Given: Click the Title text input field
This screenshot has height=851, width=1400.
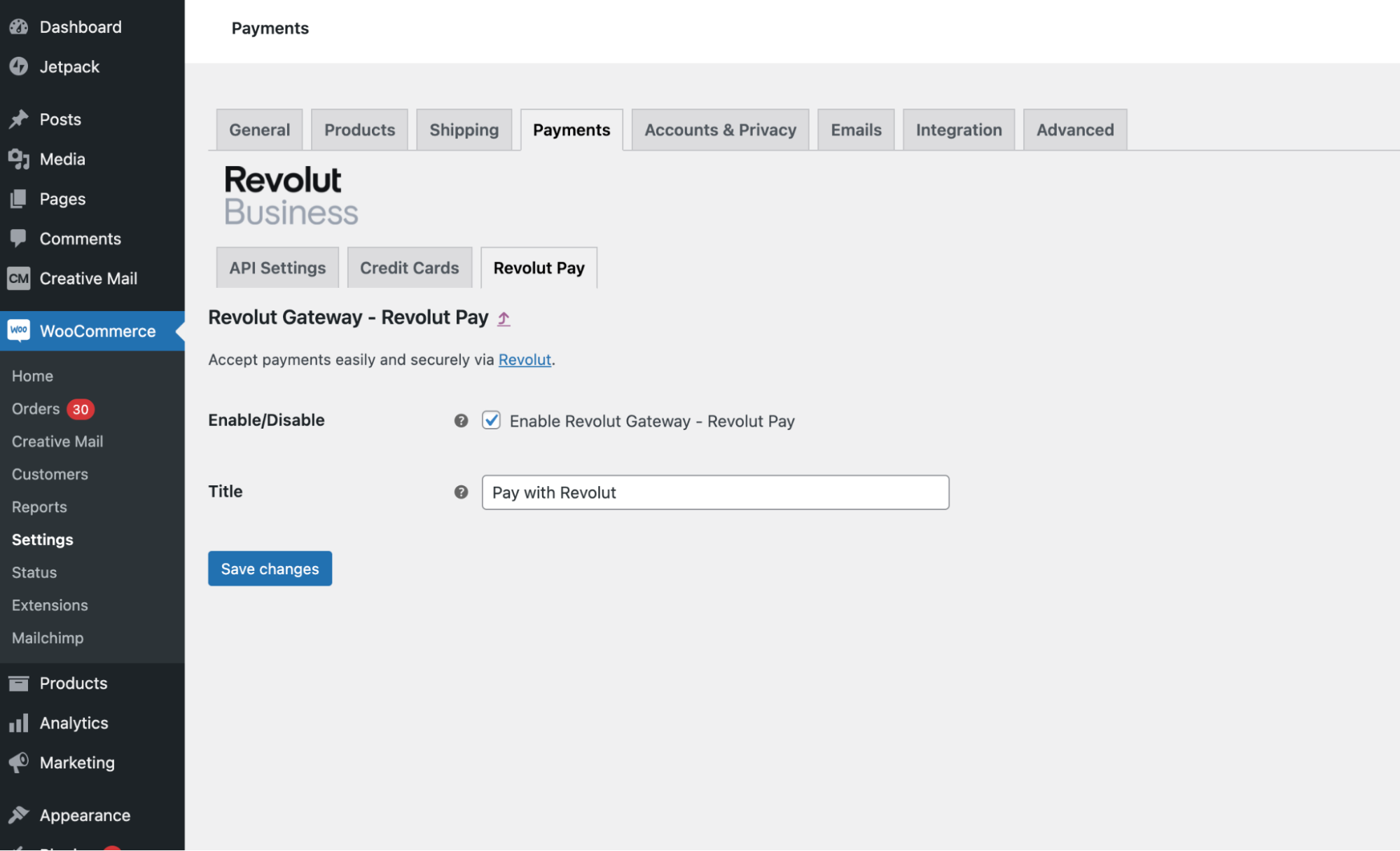Looking at the screenshot, I should pos(714,492).
